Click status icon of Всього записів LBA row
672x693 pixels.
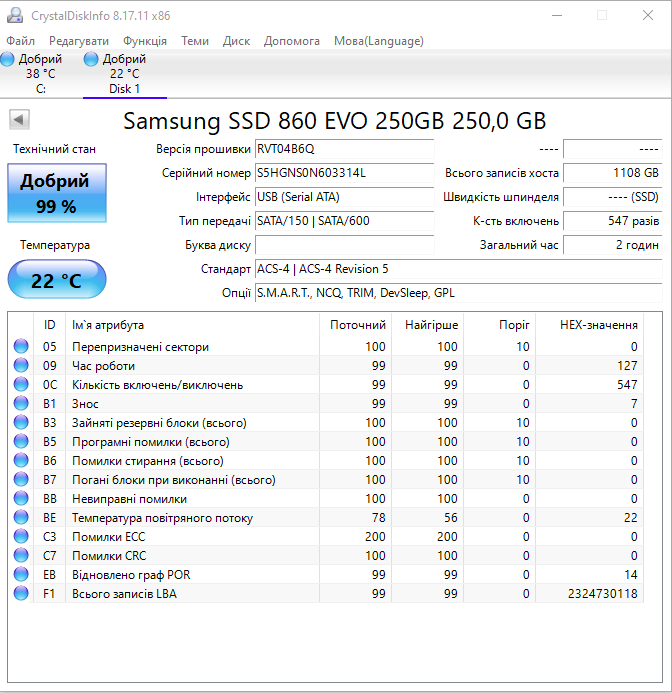click(21, 593)
